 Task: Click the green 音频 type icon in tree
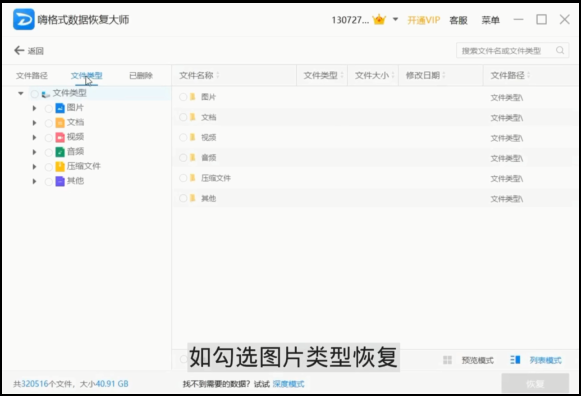60,152
